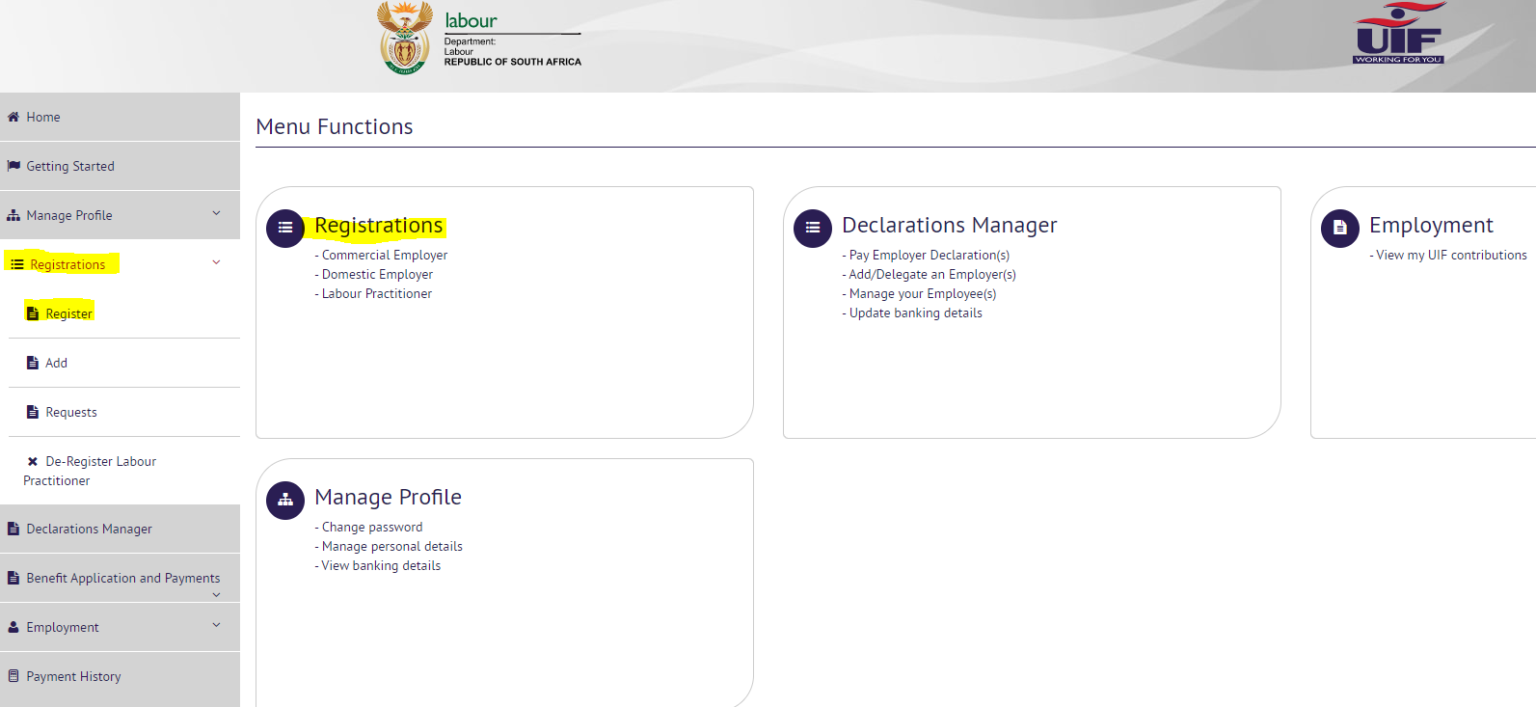Open the Commercial Employer registration link
This screenshot has height=707, width=1536.
[382, 255]
